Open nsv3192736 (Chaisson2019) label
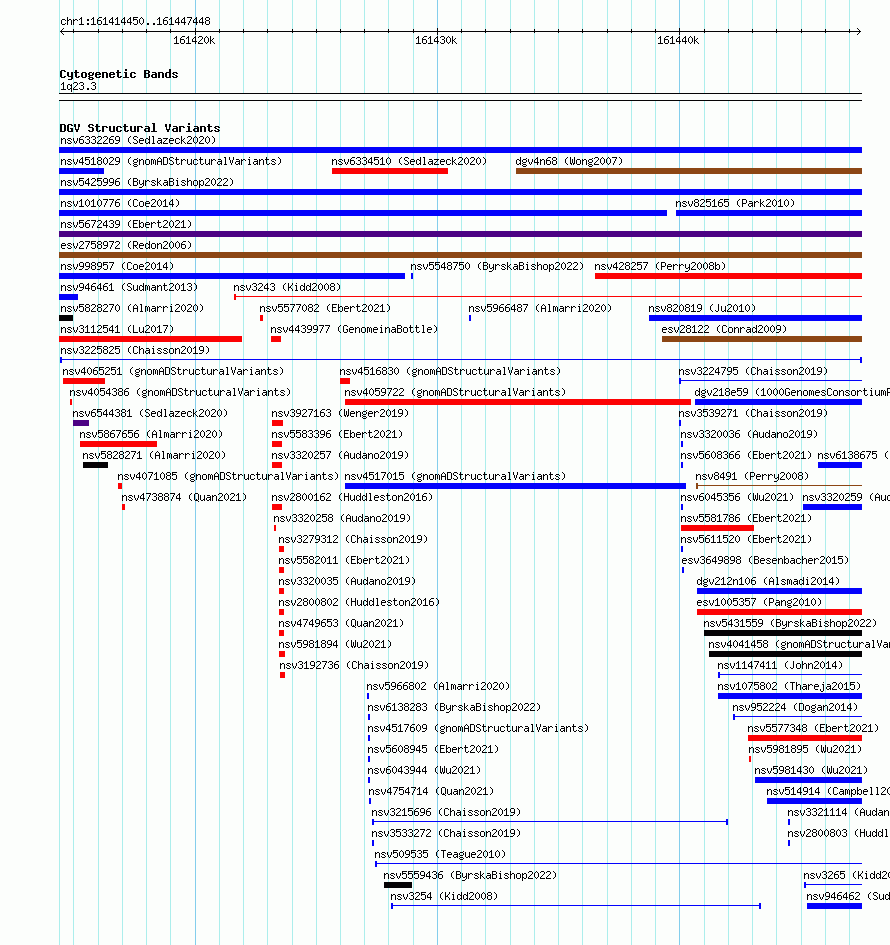This screenshot has width=890, height=945. coord(354,666)
